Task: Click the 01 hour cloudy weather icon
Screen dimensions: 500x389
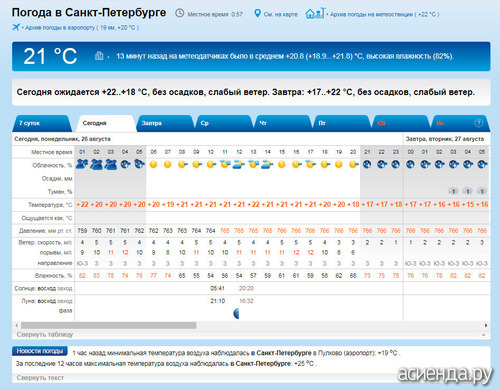Action: click(82, 164)
